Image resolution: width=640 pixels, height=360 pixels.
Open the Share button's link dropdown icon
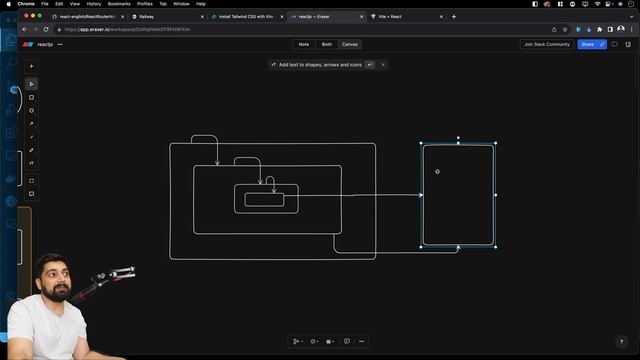pos(602,44)
